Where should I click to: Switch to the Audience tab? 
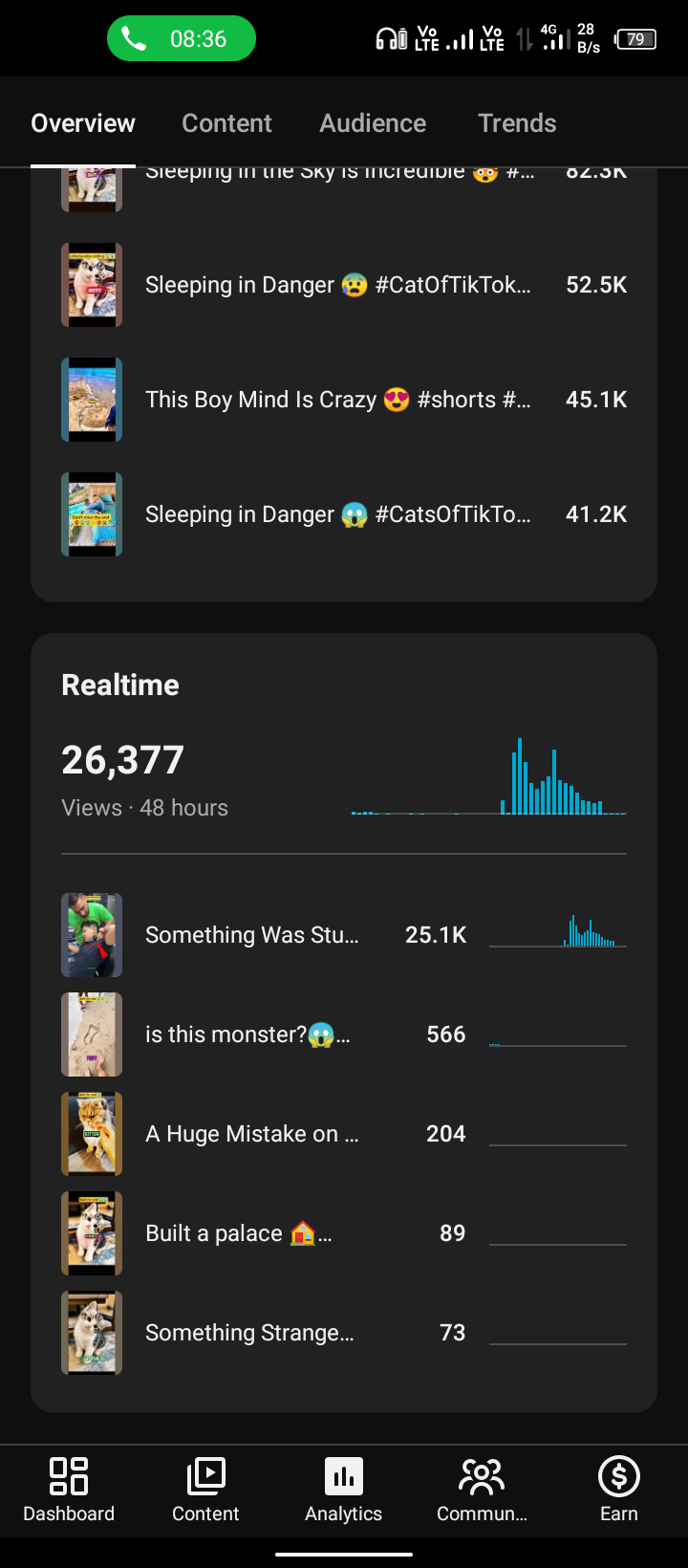click(373, 123)
